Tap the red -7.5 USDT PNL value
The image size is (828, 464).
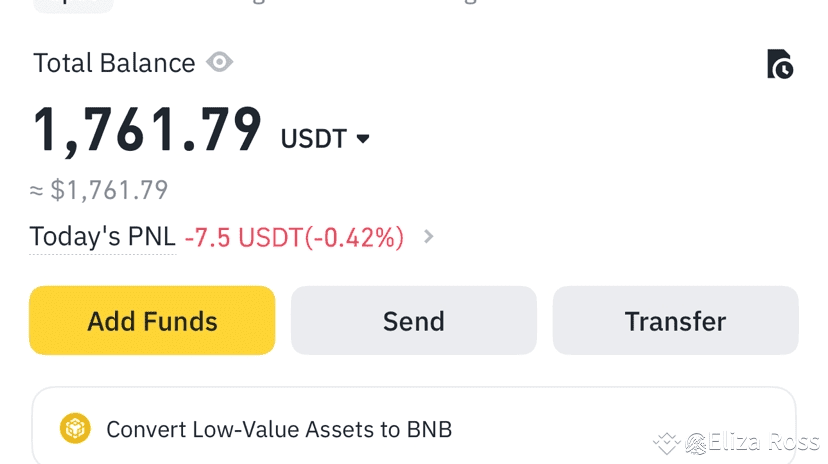coord(294,237)
